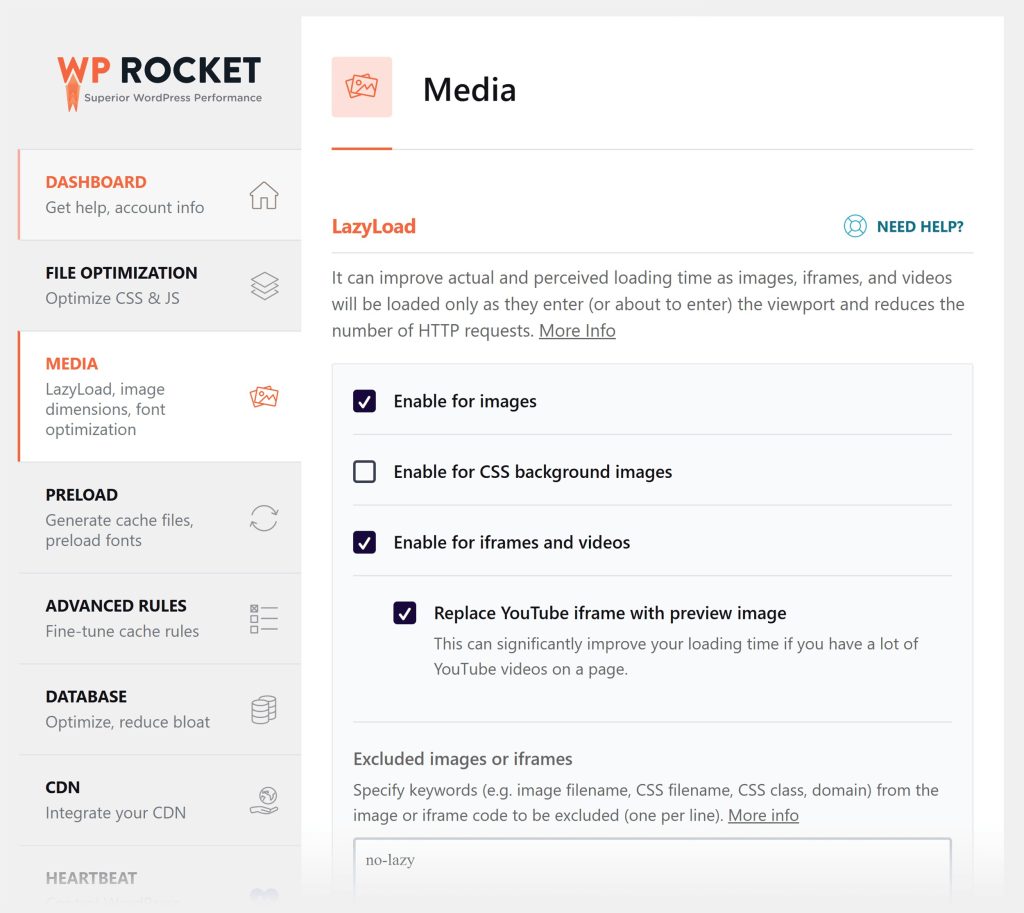Uncheck Enable for images
The width and height of the screenshot is (1024, 913).
tap(364, 401)
